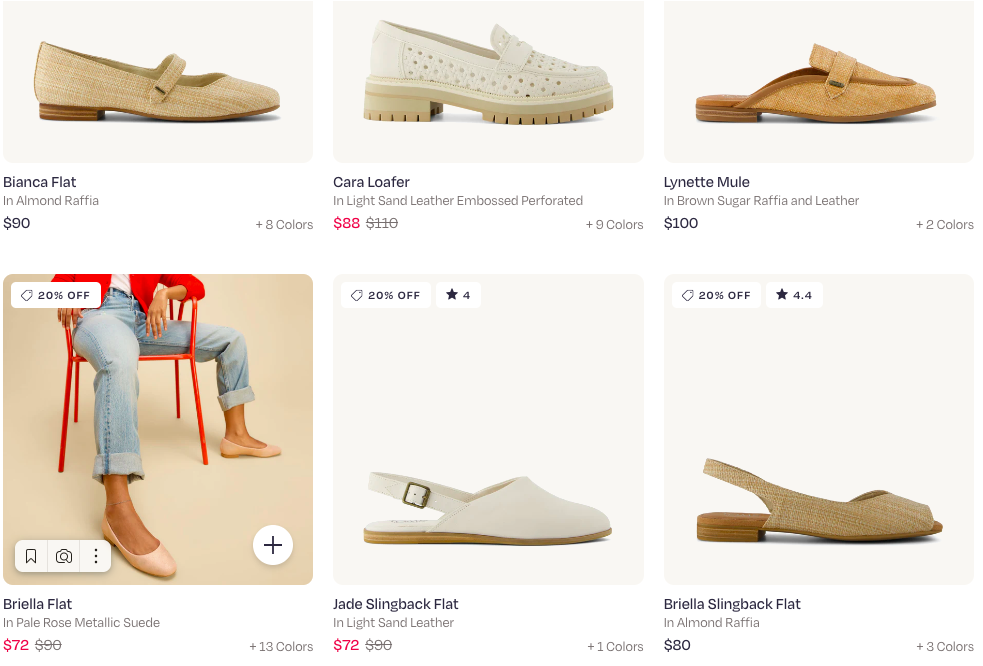Click the 20% OFF tag on Briella Slingback Flat
The image size is (983, 666).
click(716, 295)
